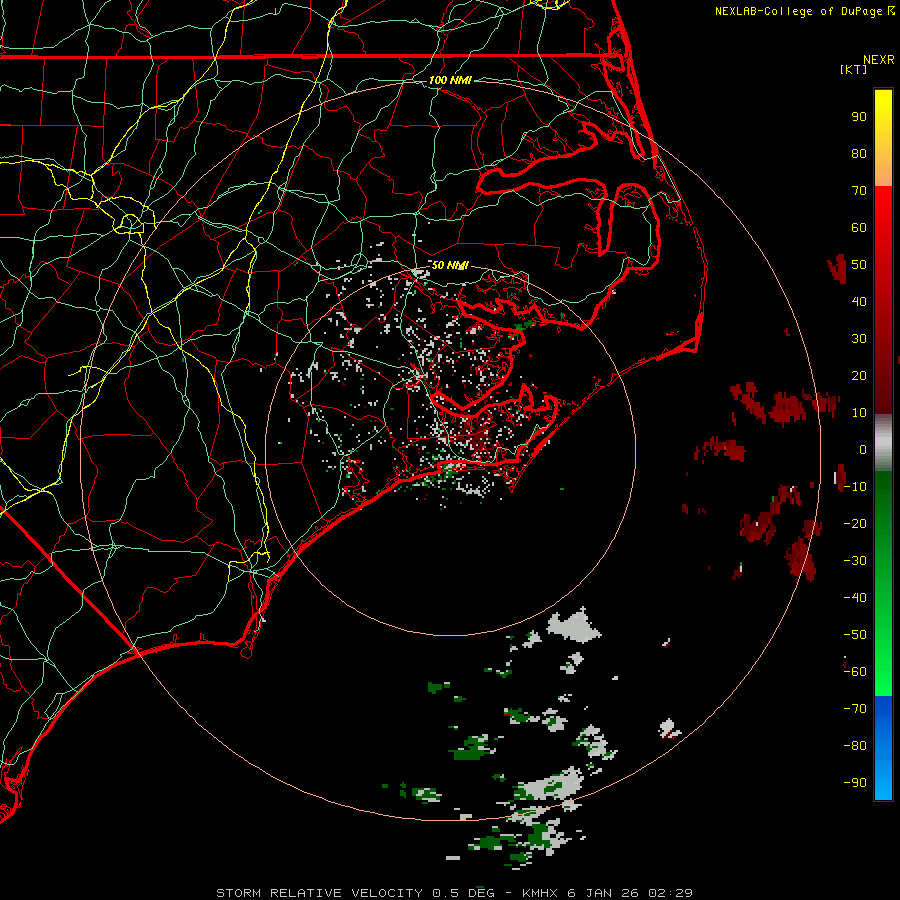
Task: Click the [KT] units label above the color scale
Action: (x=853, y=69)
